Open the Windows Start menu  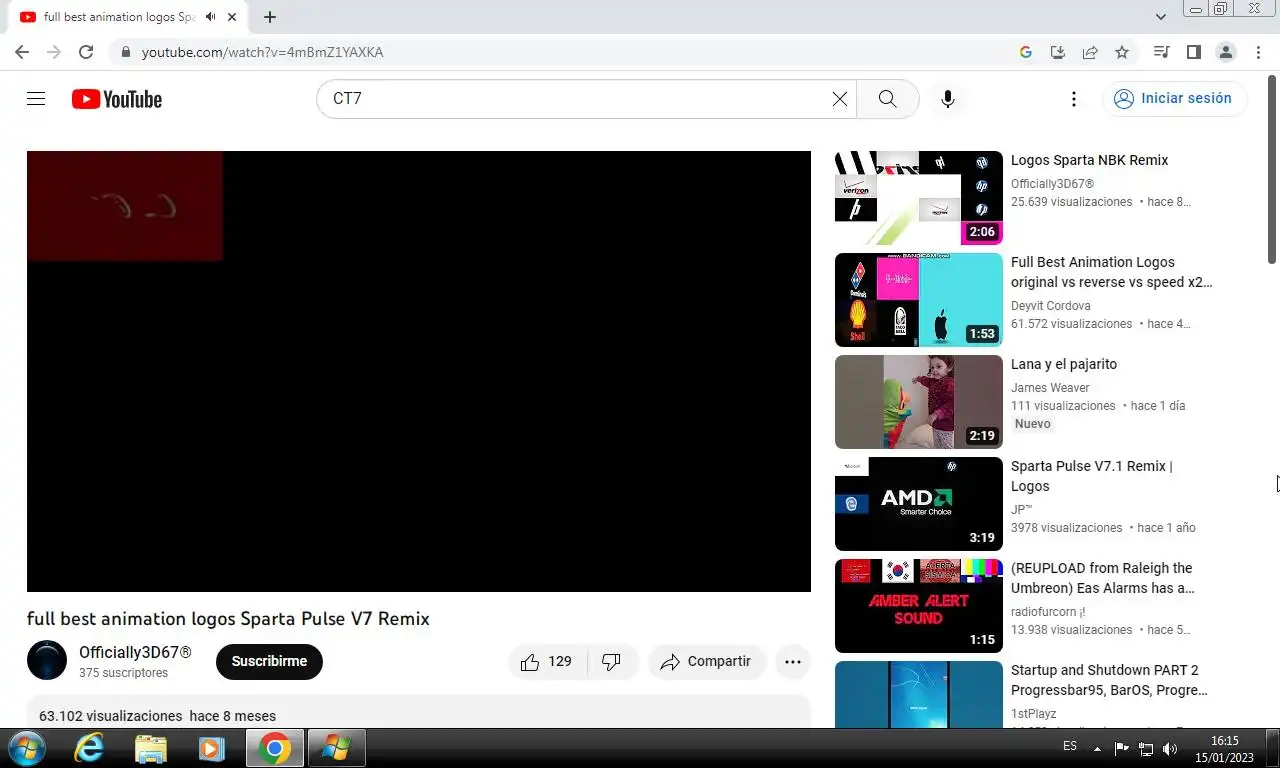[25, 748]
